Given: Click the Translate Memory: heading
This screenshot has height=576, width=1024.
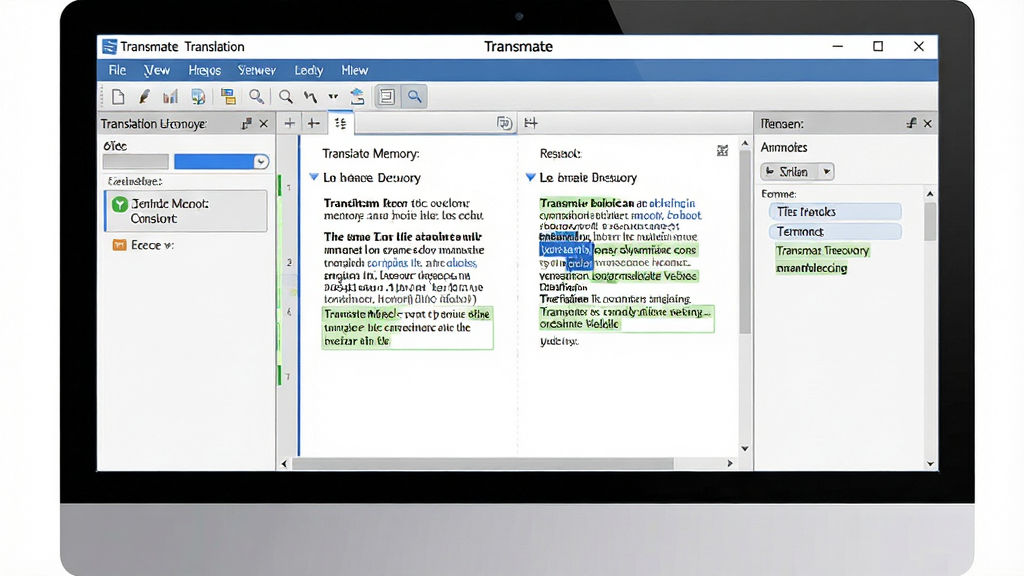Looking at the screenshot, I should pyautogui.click(x=370, y=153).
